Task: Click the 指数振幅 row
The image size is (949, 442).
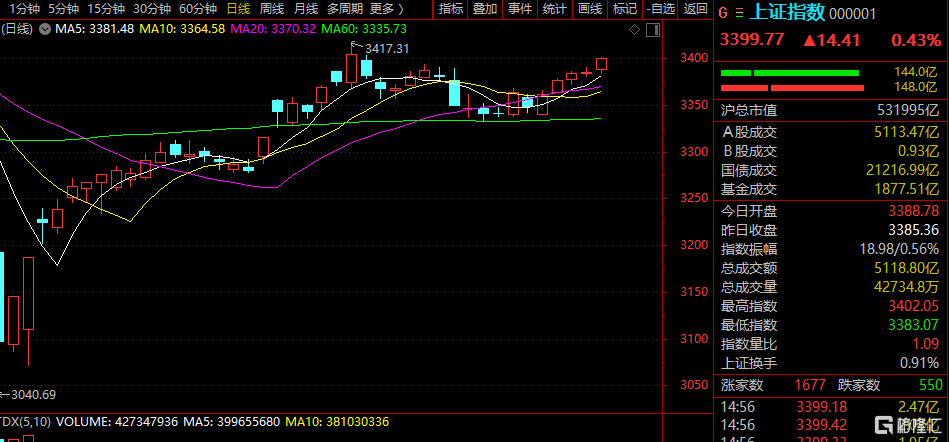Action: 831,249
